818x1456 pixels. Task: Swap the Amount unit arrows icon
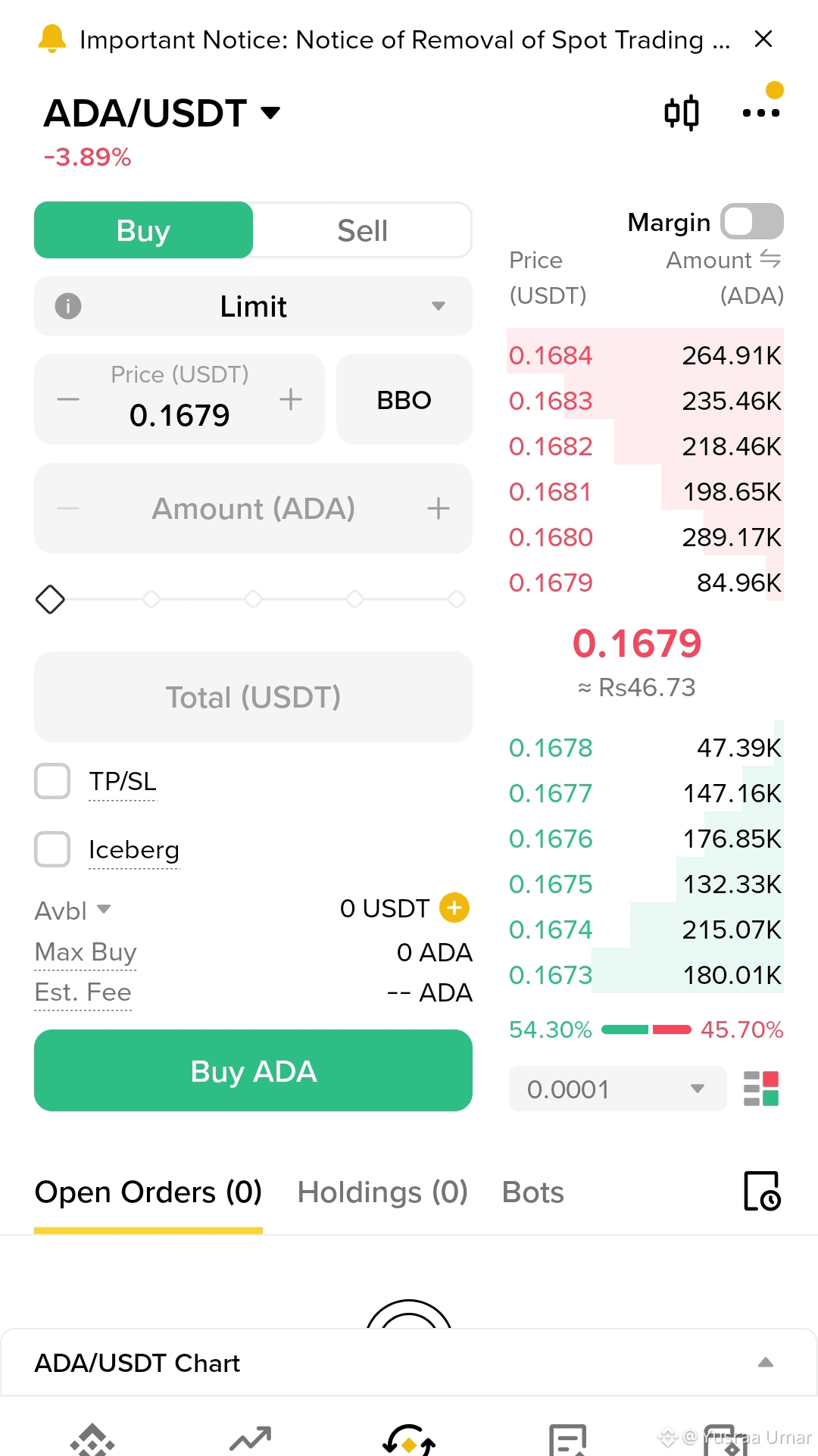tap(770, 259)
